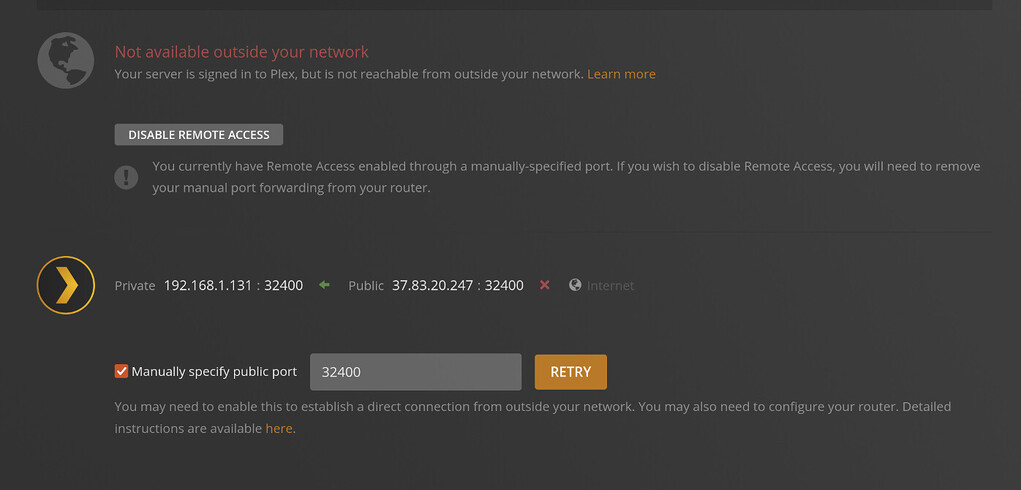Click the large globe status icon
The width and height of the screenshot is (1021, 490).
tap(66, 61)
